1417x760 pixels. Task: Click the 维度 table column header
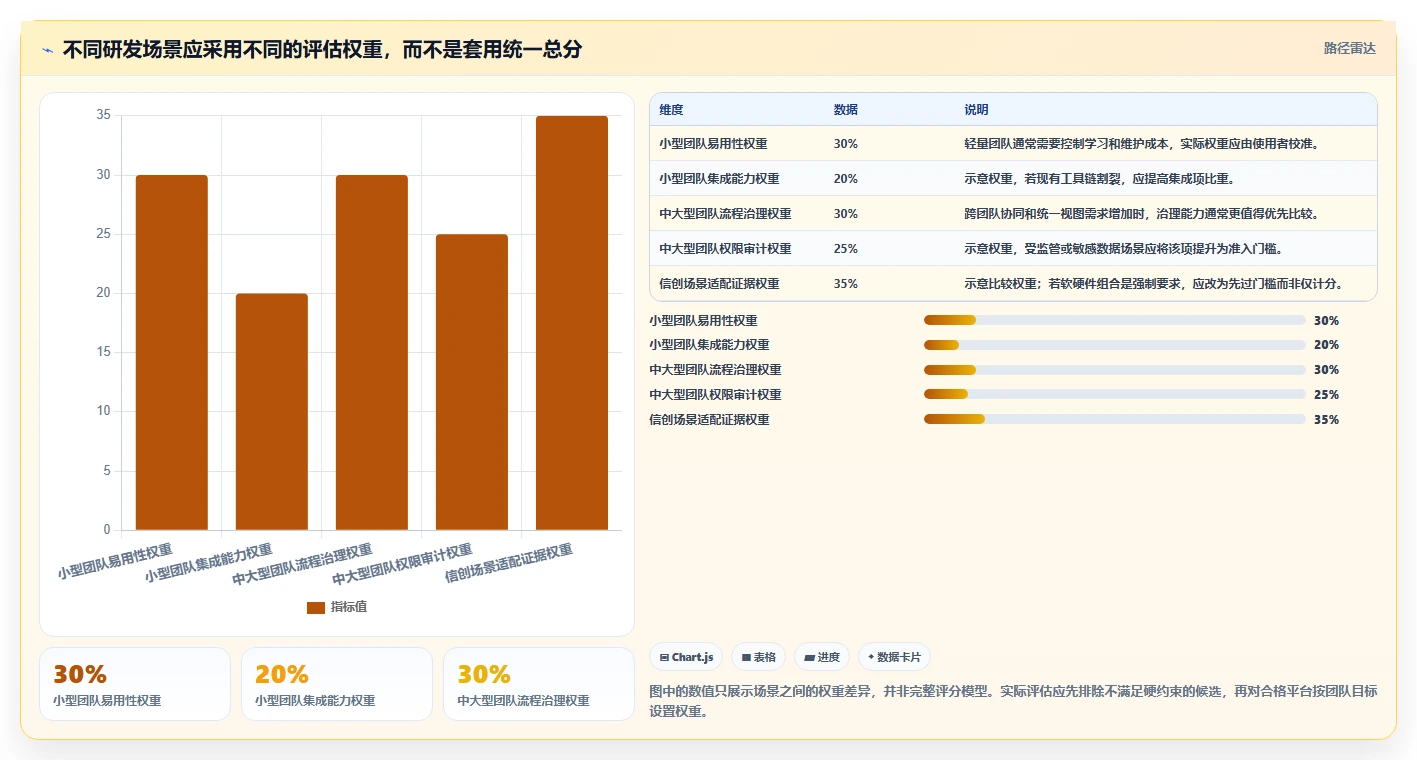672,110
